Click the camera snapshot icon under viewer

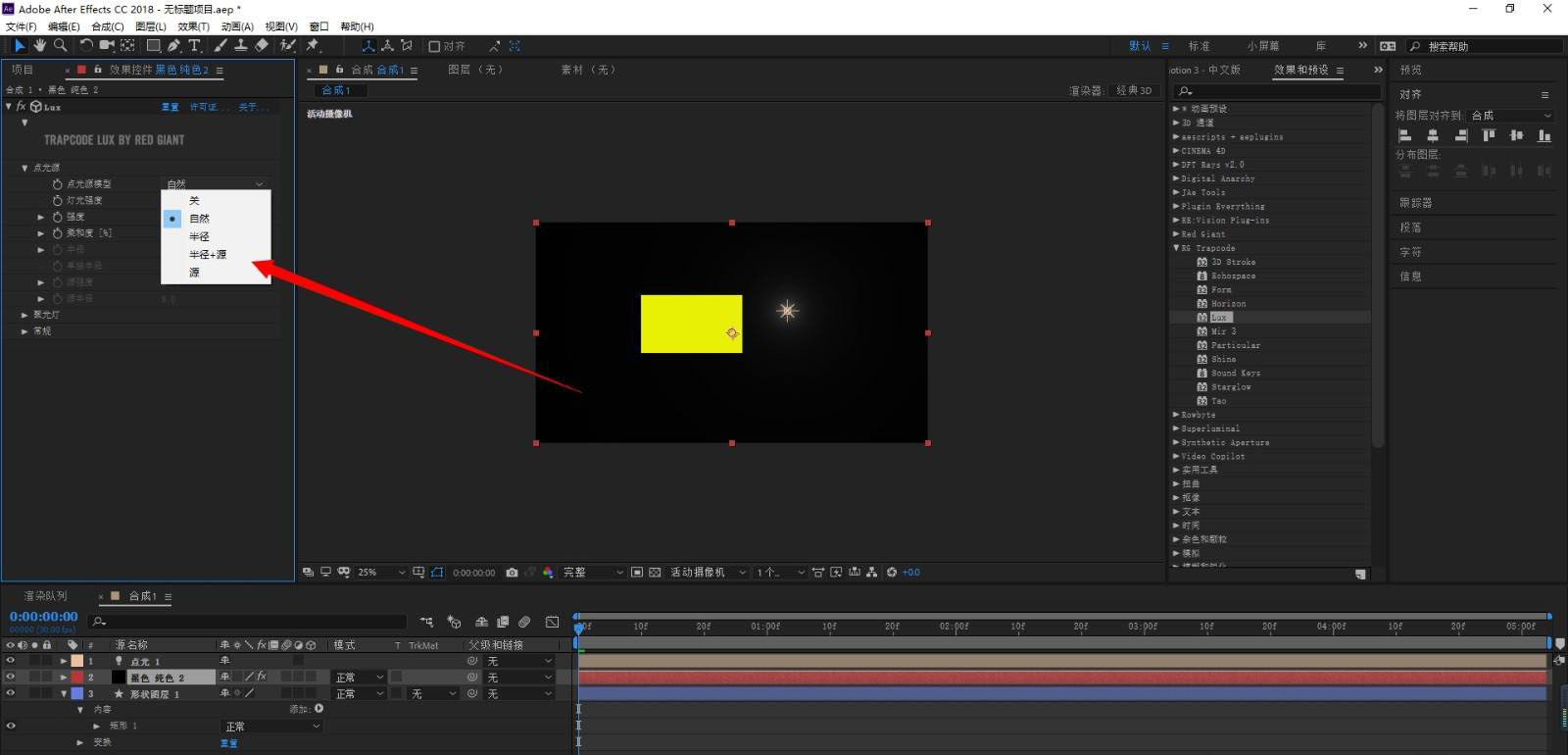point(512,573)
